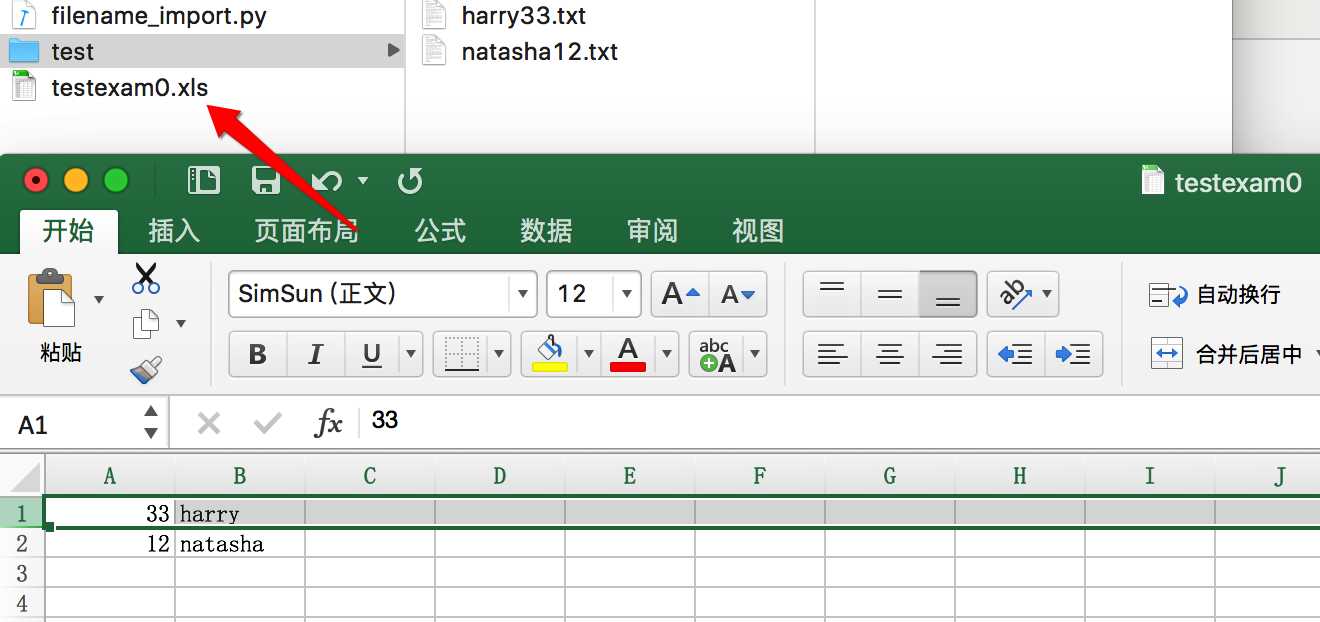Click the Save icon
The height and width of the screenshot is (622, 1320).
coord(266,180)
